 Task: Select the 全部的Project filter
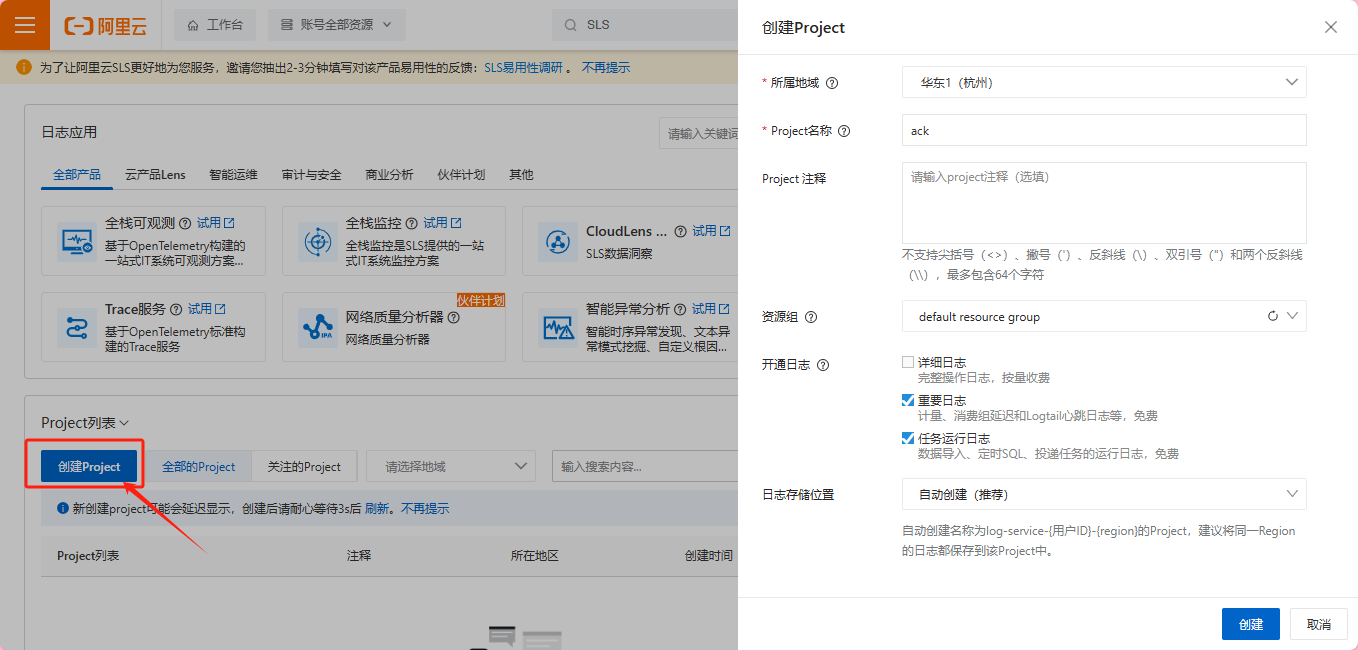tap(199, 467)
